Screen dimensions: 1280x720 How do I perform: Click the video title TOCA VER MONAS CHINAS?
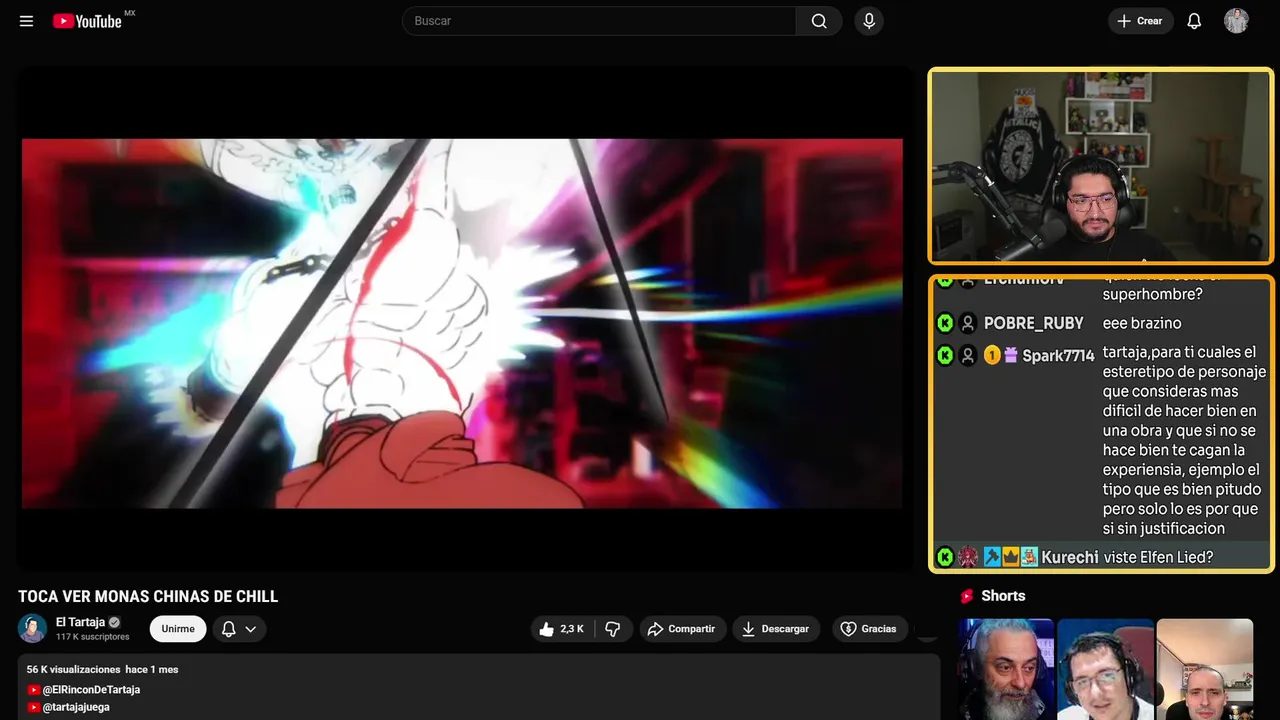[148, 597]
